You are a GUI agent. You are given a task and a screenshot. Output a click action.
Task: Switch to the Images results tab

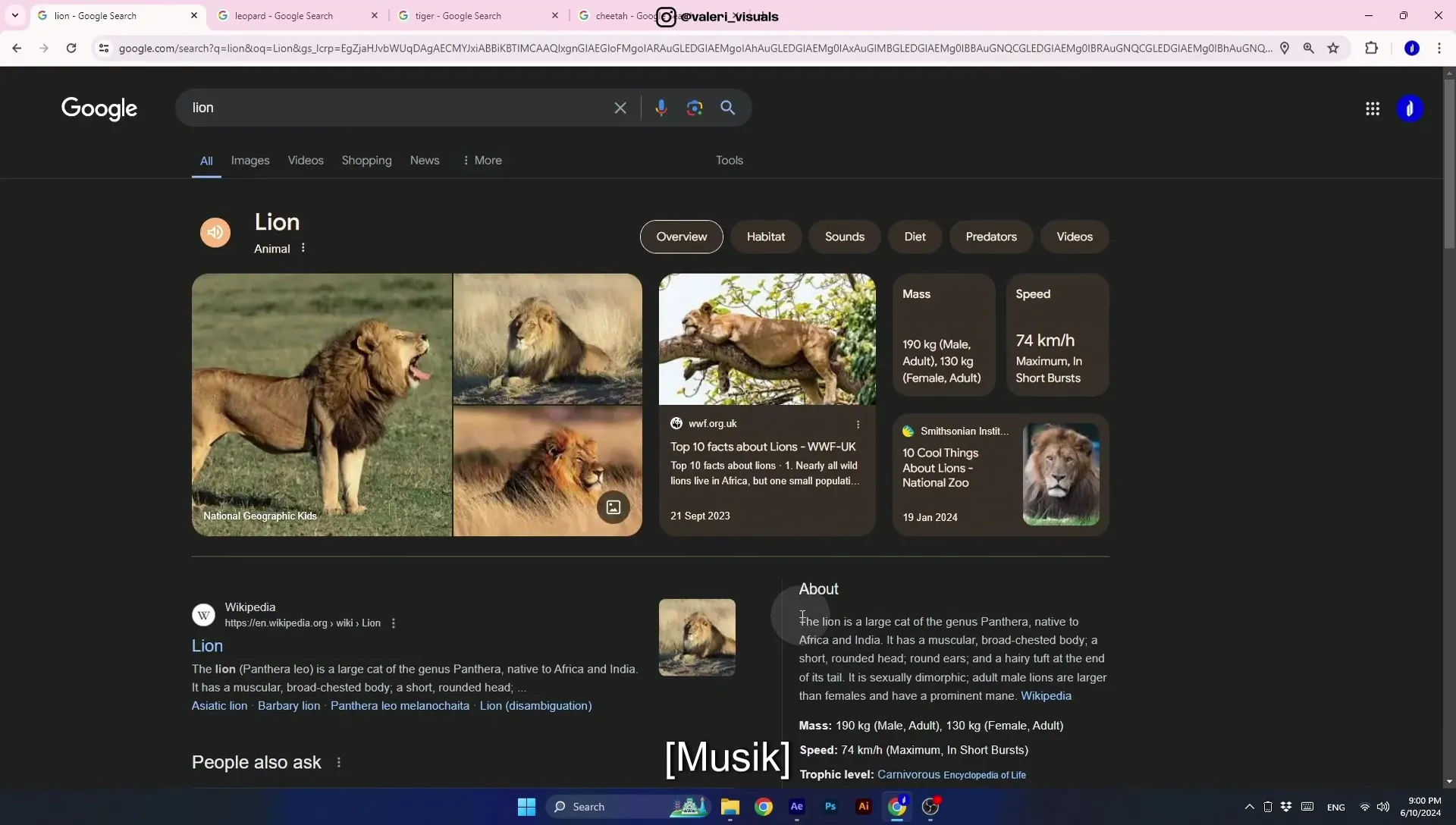[x=250, y=160]
